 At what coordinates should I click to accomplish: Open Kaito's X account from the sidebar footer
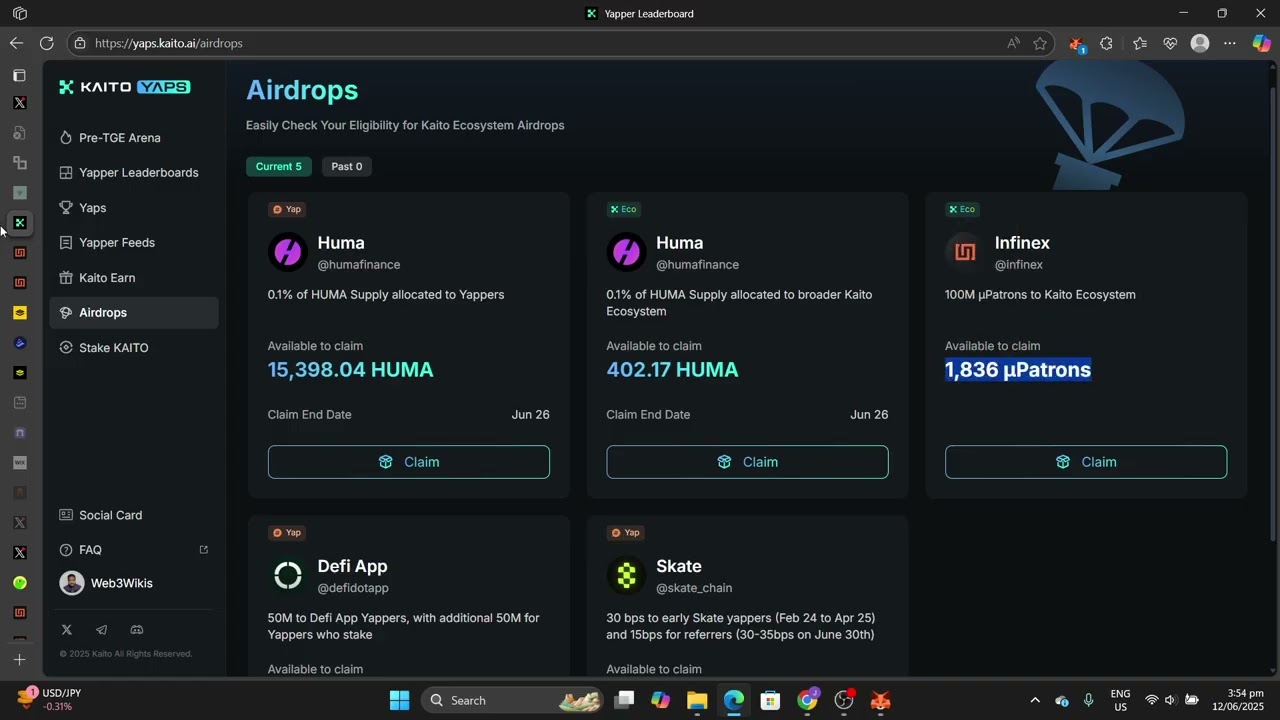pos(66,630)
